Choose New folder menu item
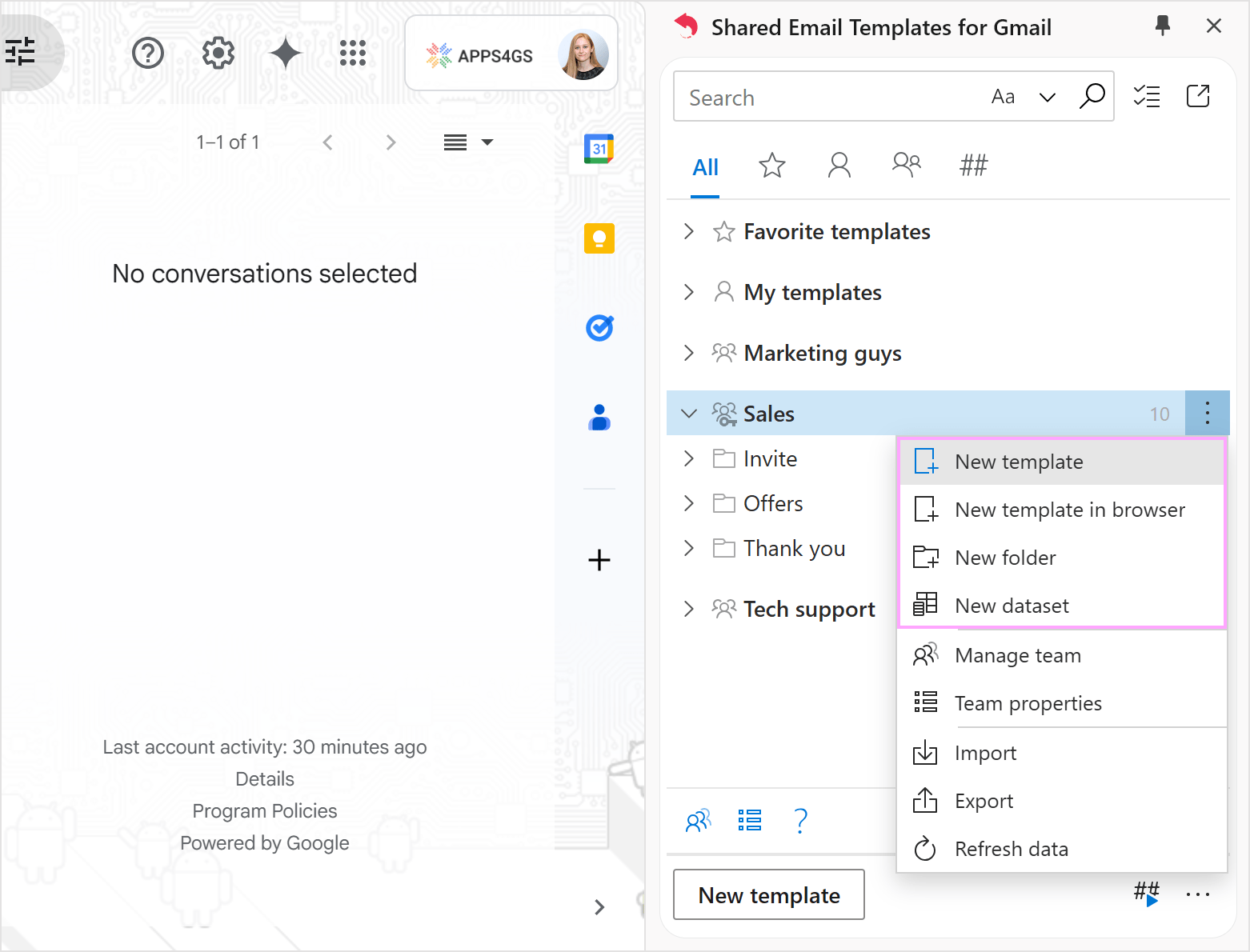The image size is (1250, 952). point(1063,558)
